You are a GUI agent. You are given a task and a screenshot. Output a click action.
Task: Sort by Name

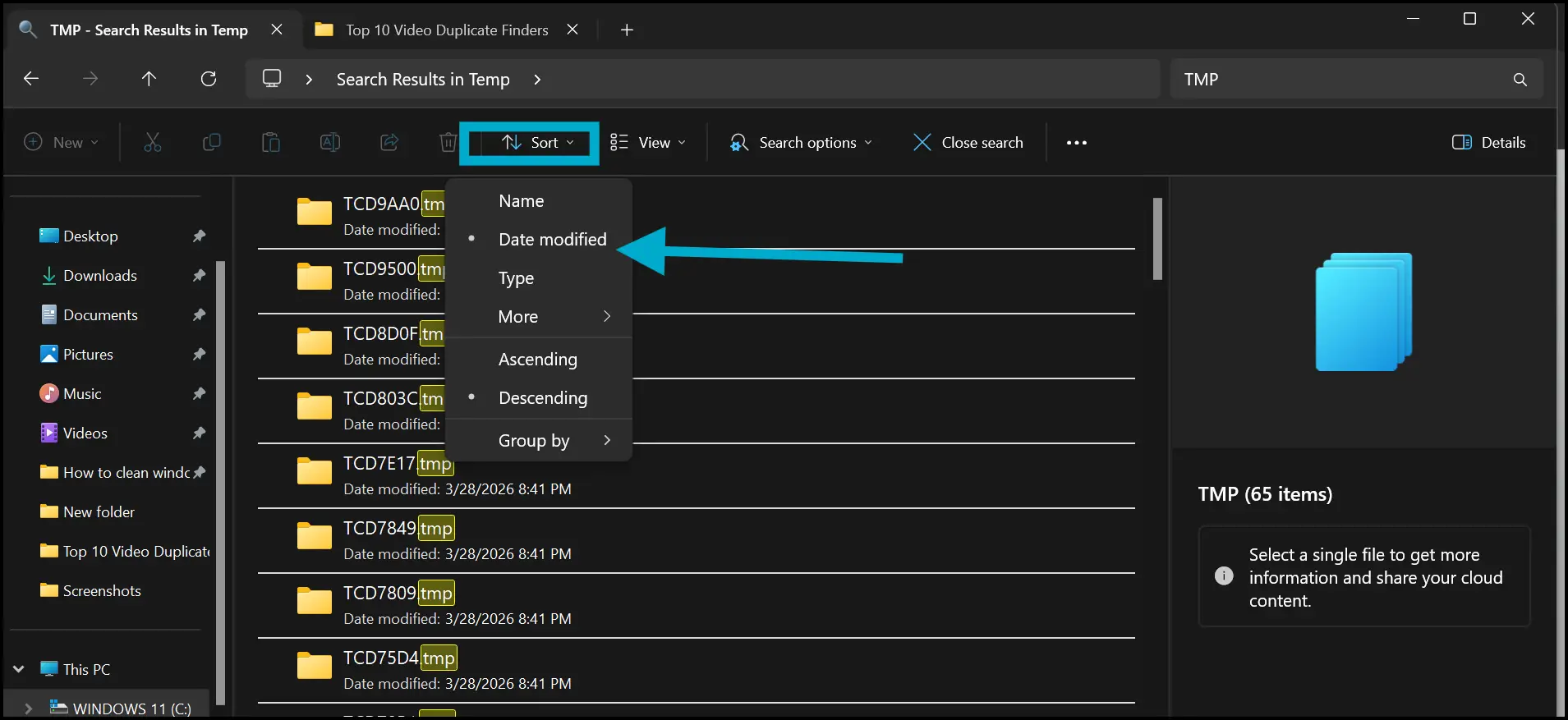tap(539, 201)
